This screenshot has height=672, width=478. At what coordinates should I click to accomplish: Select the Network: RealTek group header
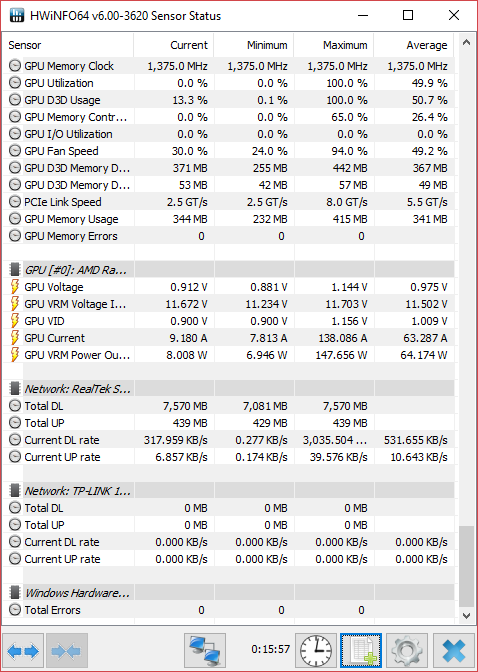(x=229, y=389)
